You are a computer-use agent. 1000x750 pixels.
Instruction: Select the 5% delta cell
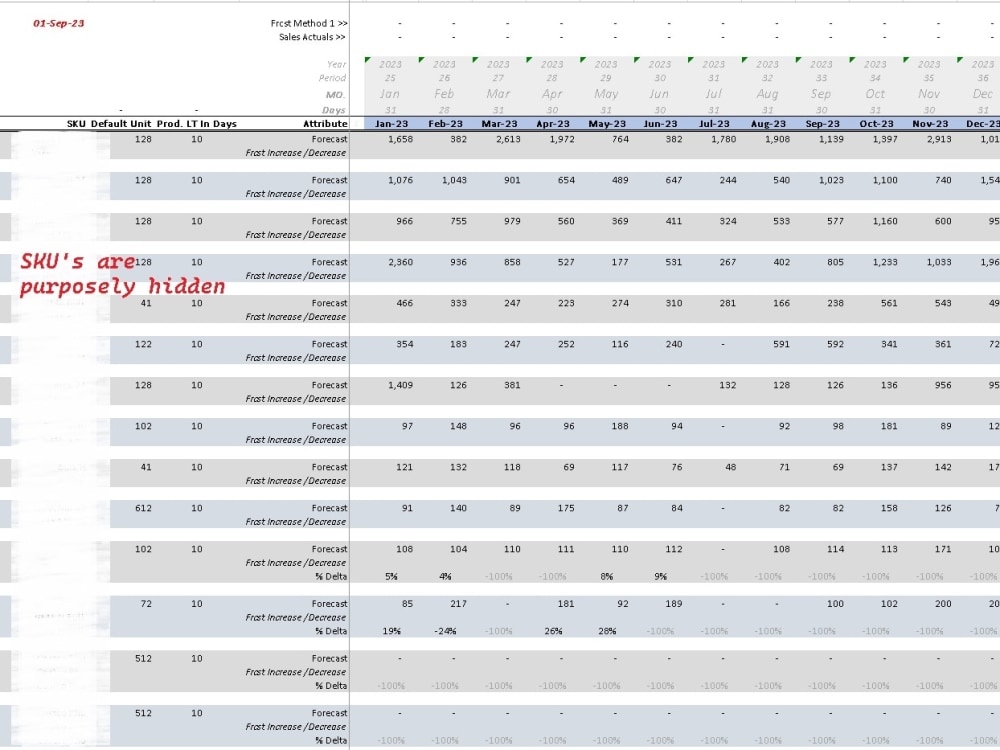coord(391,577)
